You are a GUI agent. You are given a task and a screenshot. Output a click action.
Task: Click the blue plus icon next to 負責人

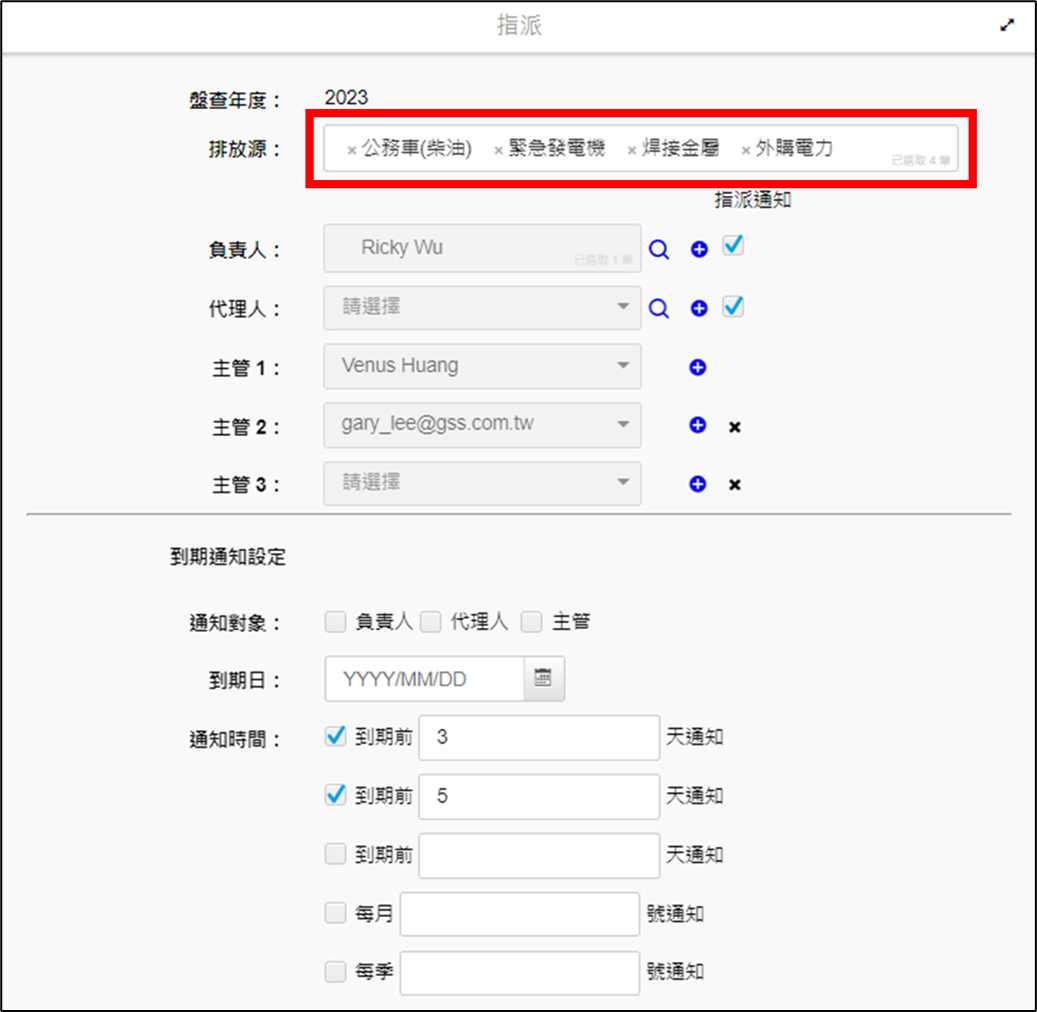(x=699, y=250)
